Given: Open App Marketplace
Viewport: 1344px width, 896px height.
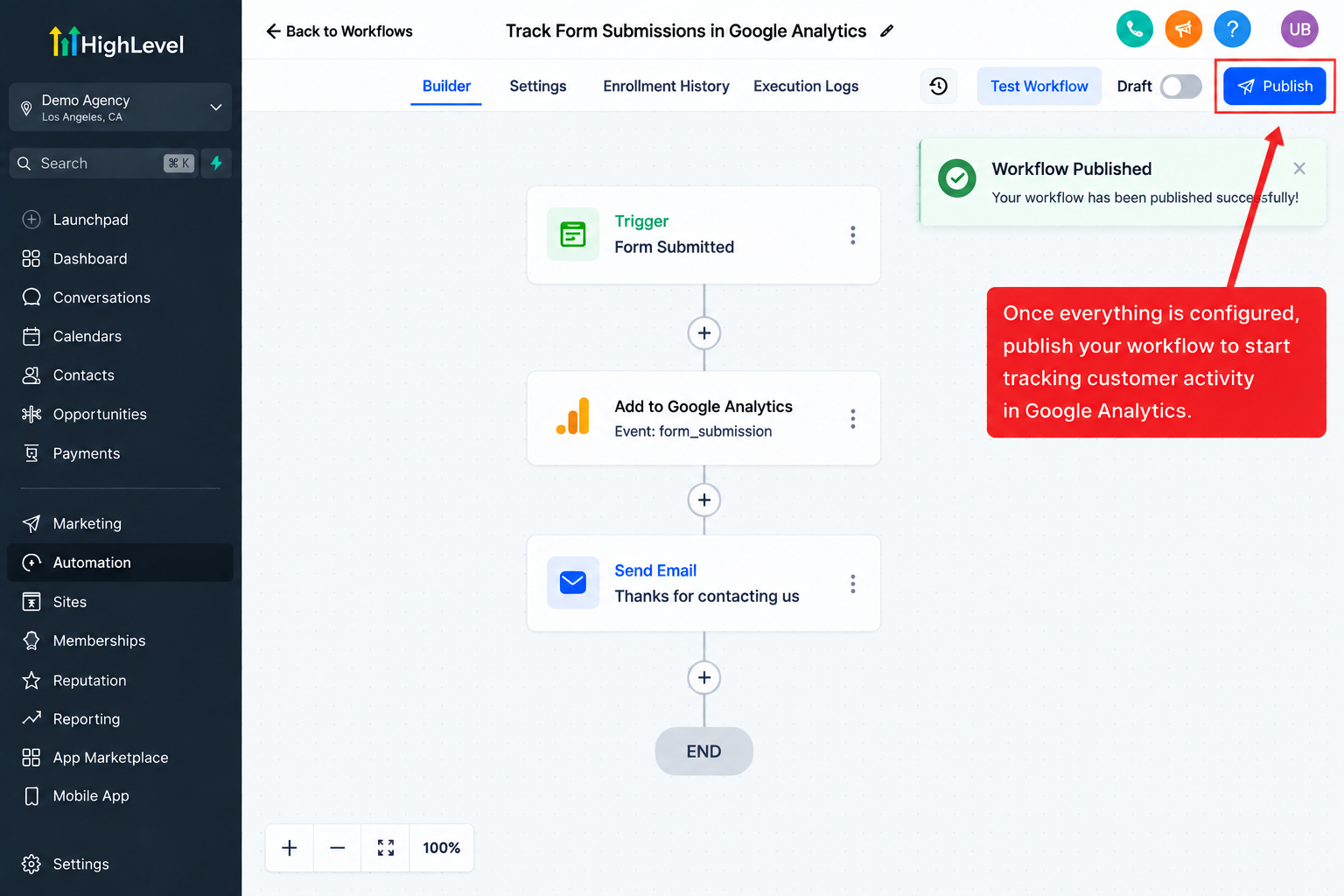Looking at the screenshot, I should click(120, 758).
